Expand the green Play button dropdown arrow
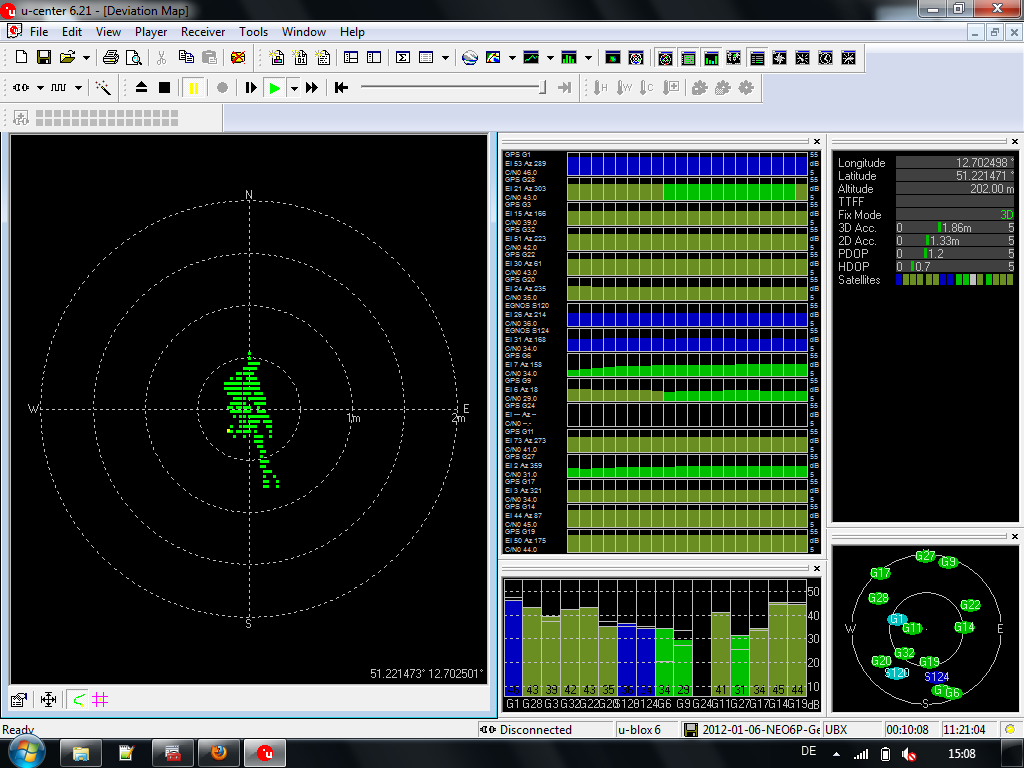The image size is (1024, 768). (294, 88)
